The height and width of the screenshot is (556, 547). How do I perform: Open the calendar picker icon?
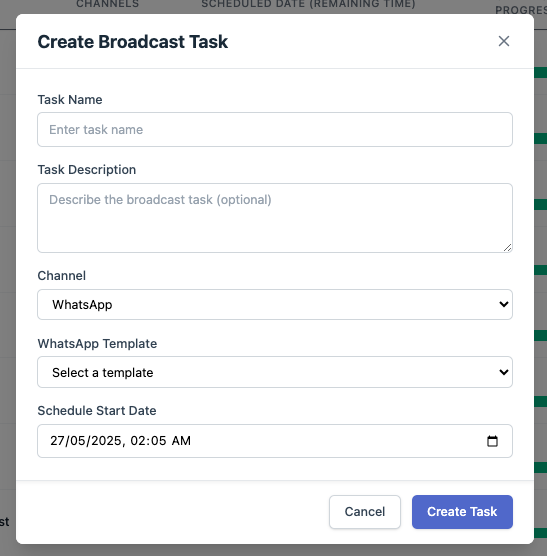(492, 441)
